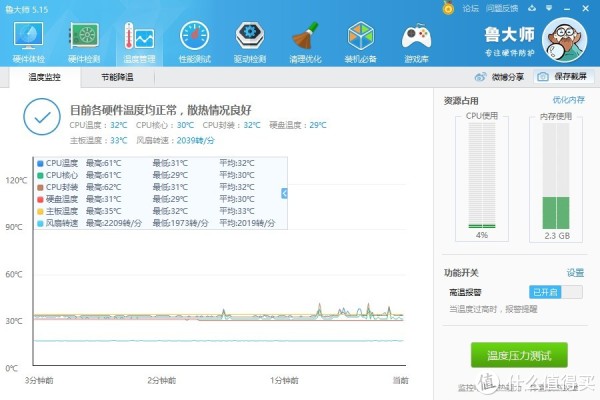
Task: Click 保存截屏 save screenshot button
Action: coord(564,77)
